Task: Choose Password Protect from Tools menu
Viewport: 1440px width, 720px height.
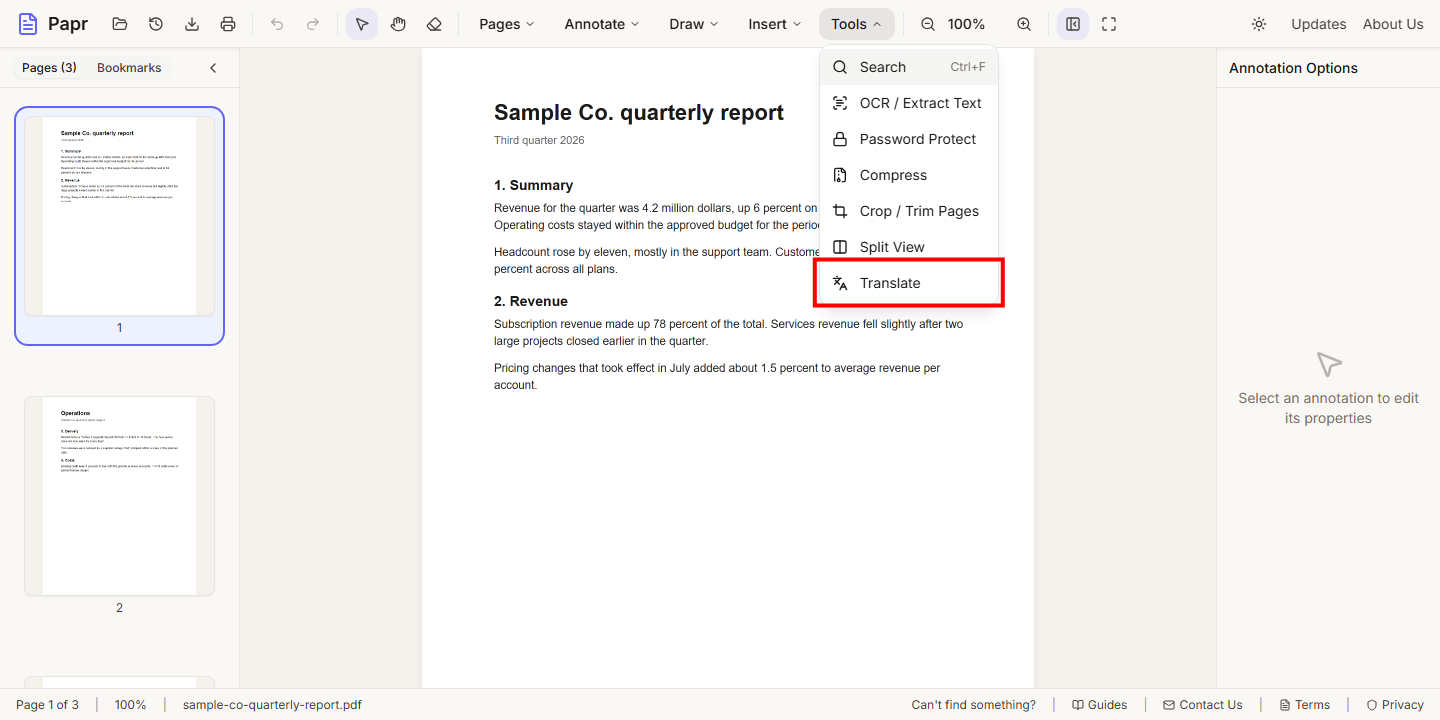Action: pos(909,139)
